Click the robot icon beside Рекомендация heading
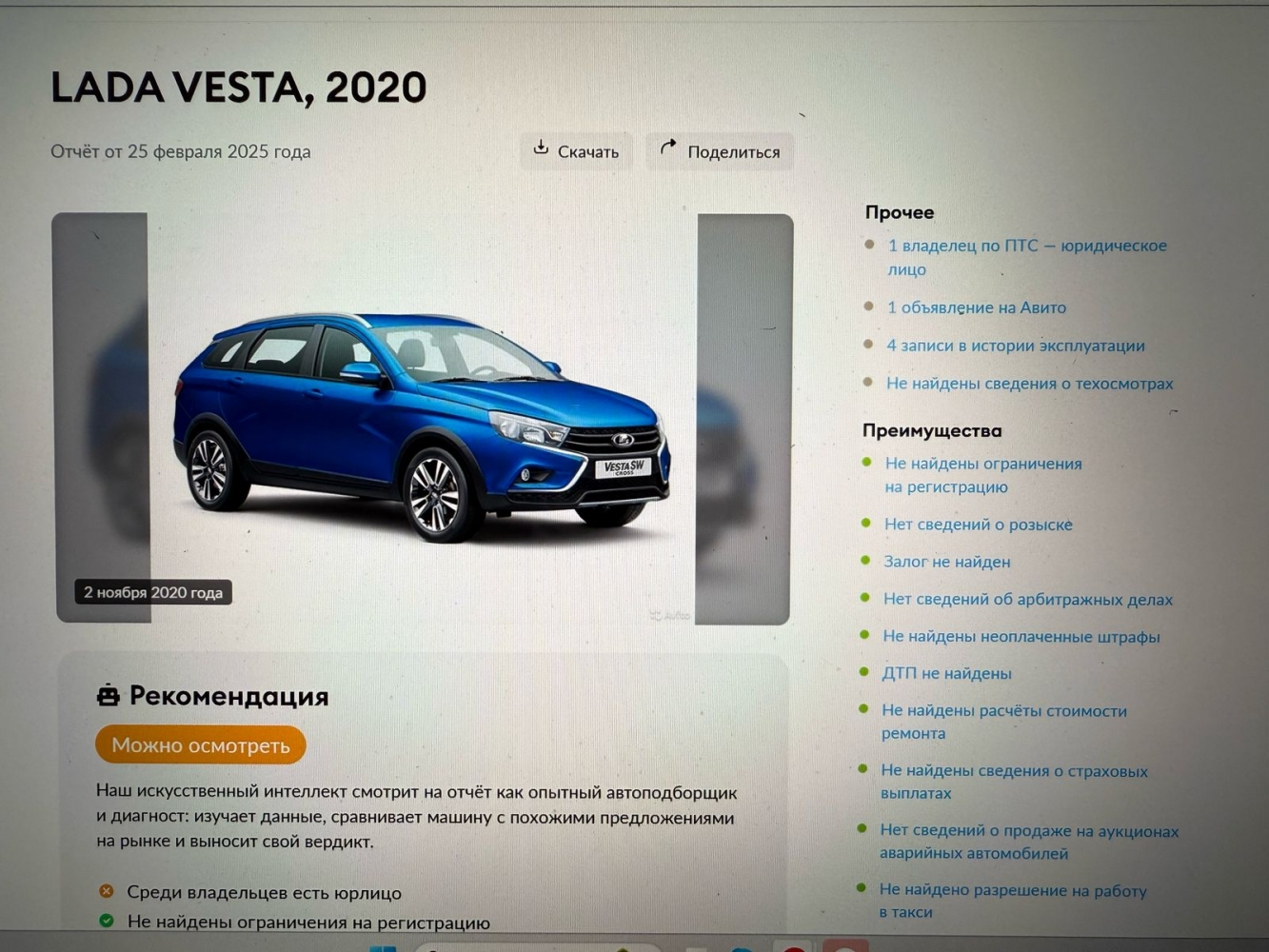Image resolution: width=1269 pixels, height=952 pixels. click(109, 696)
